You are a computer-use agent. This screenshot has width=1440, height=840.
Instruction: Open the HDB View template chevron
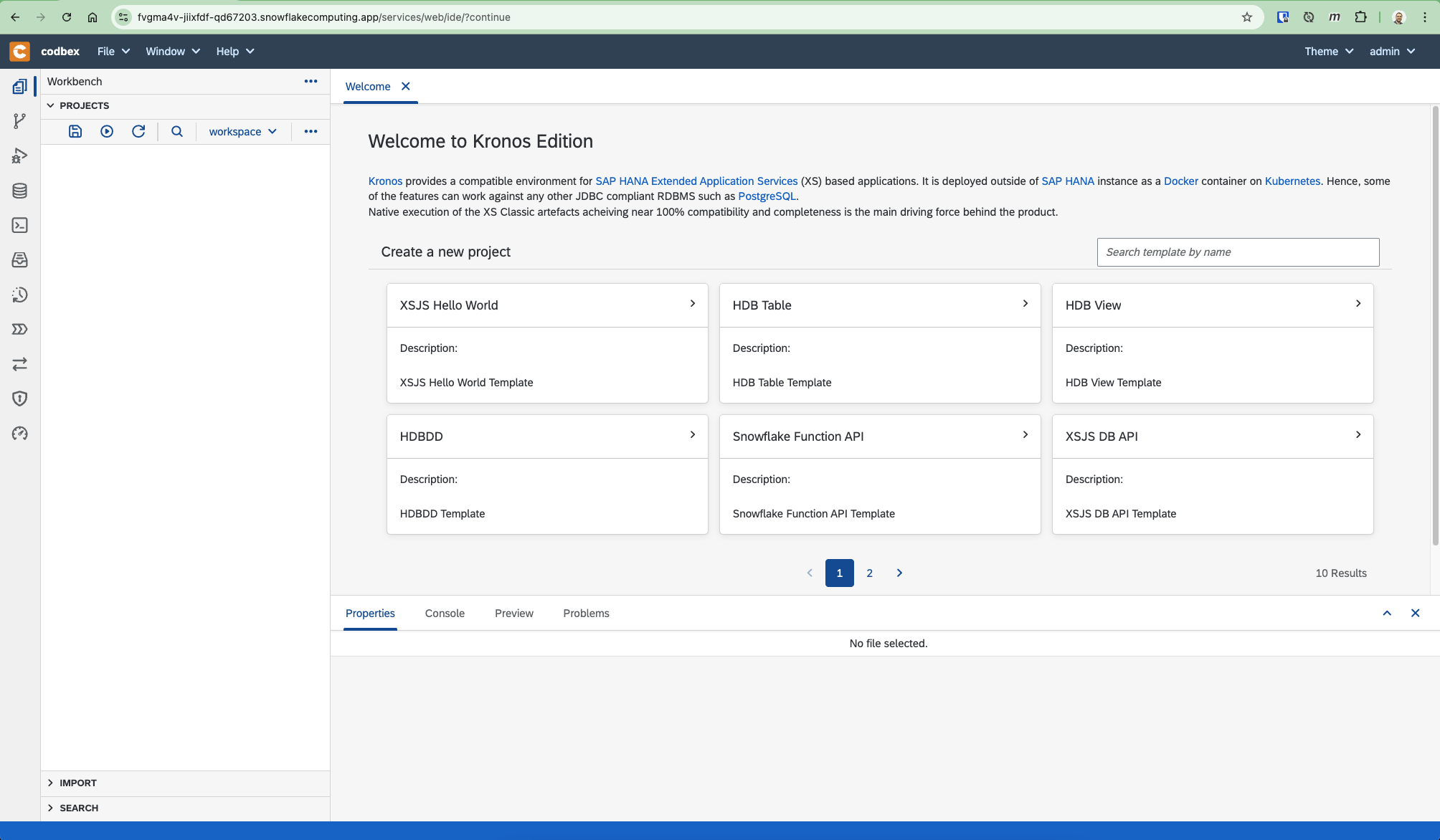click(1358, 304)
